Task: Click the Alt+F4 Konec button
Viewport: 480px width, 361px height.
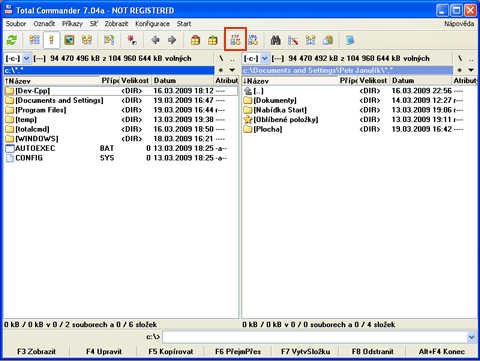Action: click(442, 351)
